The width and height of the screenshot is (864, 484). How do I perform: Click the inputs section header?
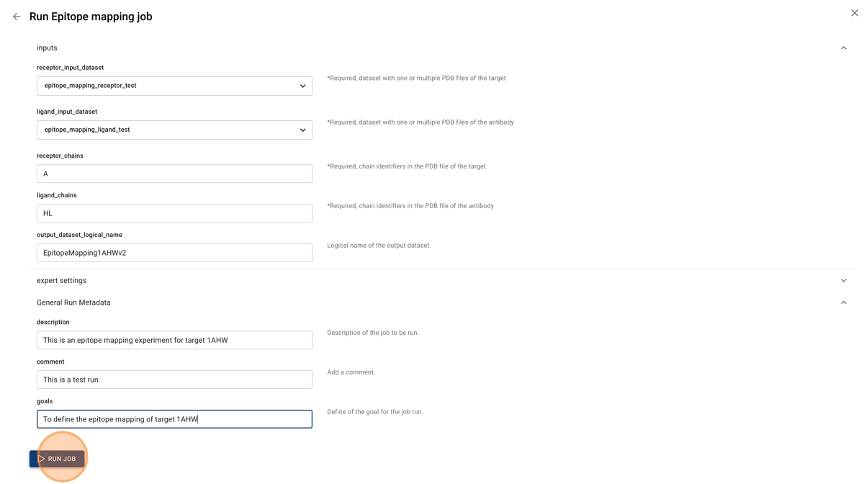(47, 48)
